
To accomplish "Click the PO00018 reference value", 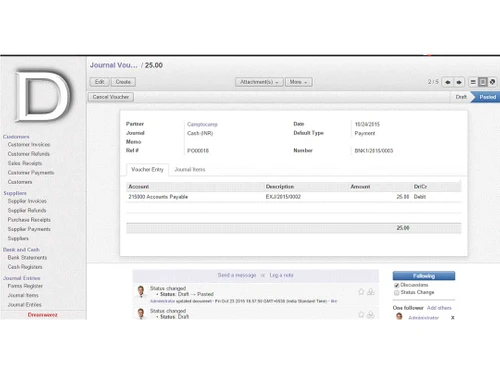I will click(x=198, y=151).
